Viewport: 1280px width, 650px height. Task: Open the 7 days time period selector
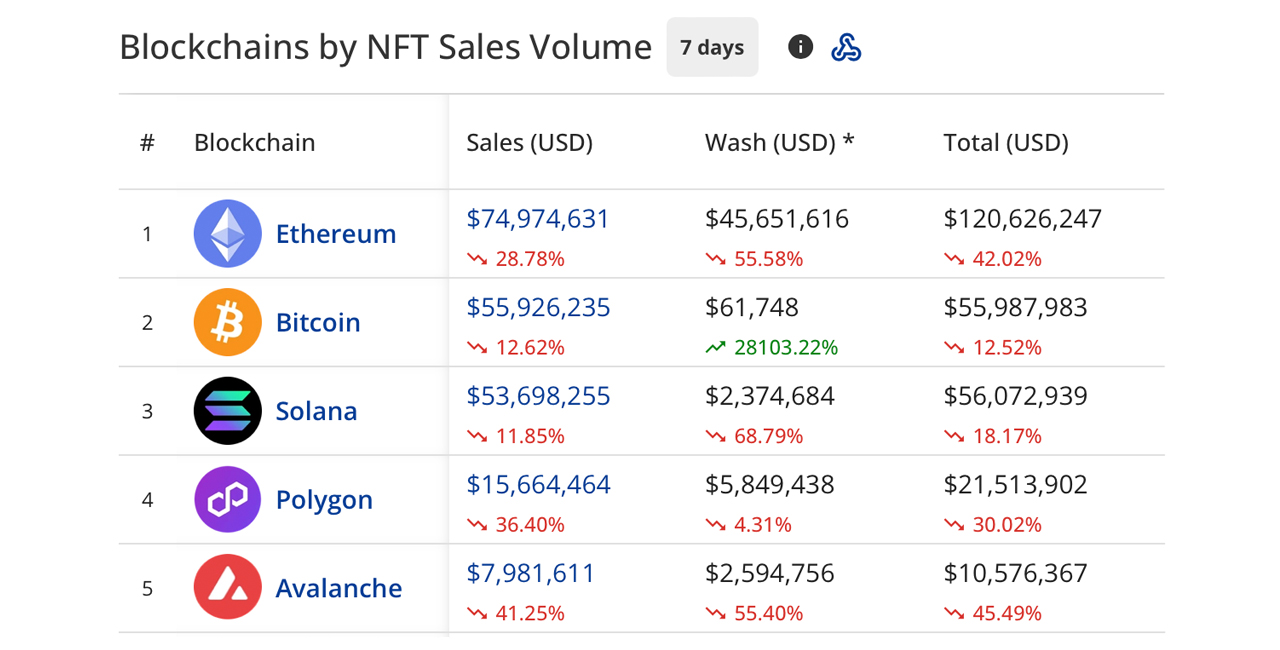tap(712, 46)
